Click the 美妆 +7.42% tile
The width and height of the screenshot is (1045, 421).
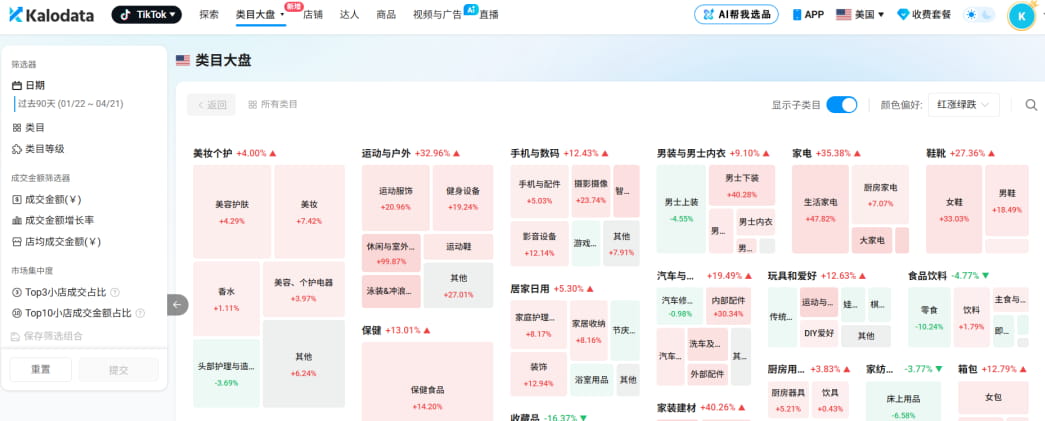coord(309,211)
